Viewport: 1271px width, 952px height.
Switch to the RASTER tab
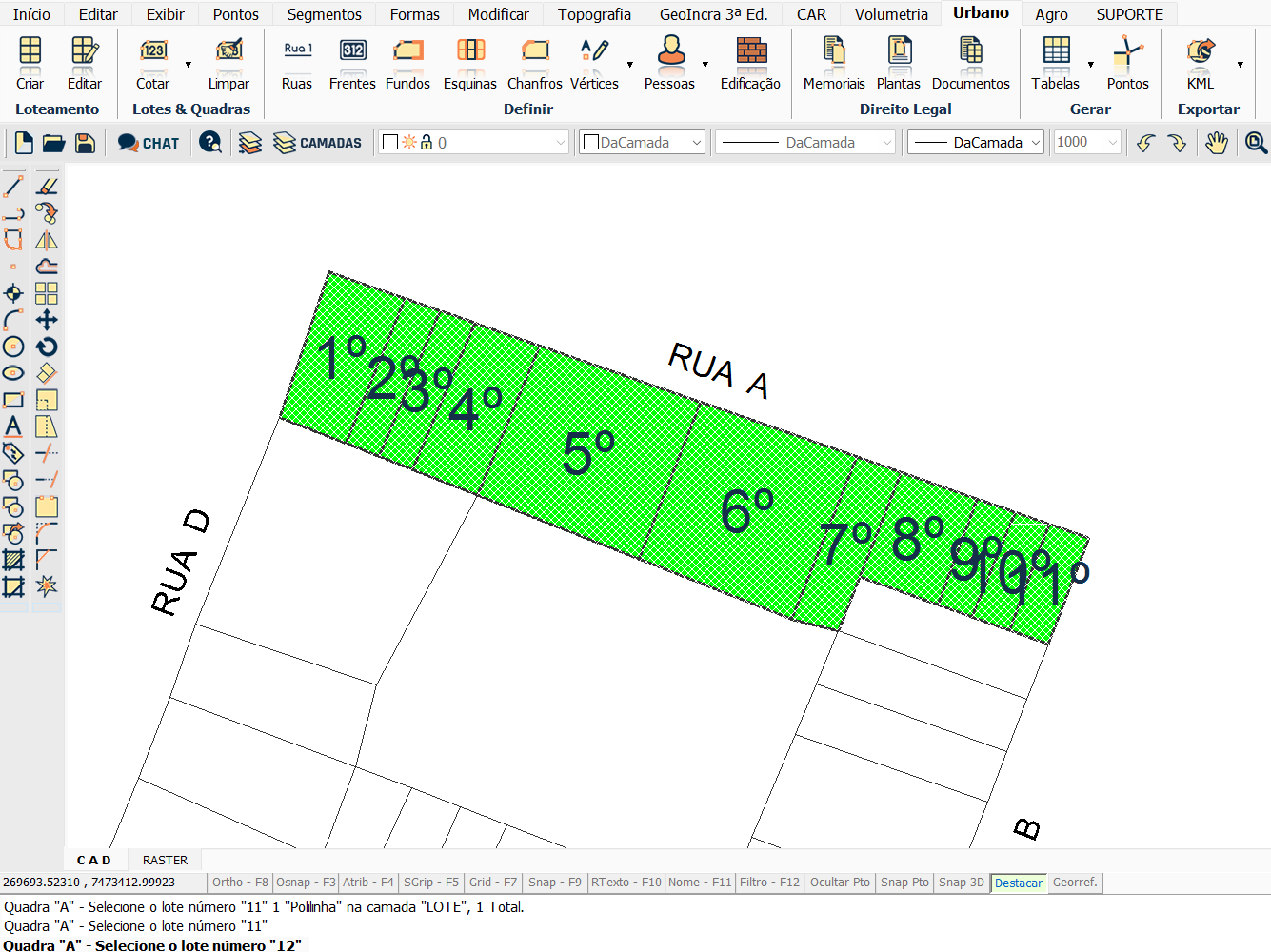[165, 860]
